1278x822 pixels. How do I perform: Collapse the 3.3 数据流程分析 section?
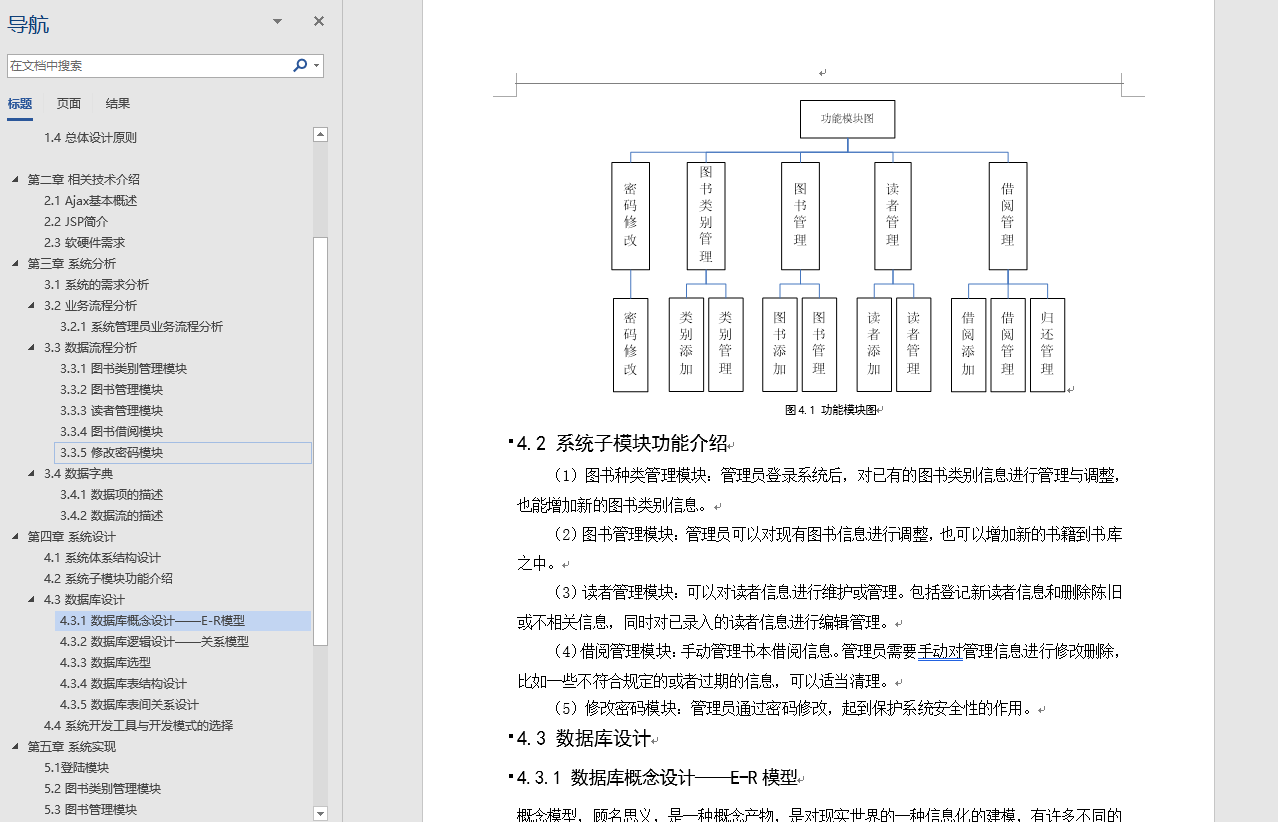tap(29, 347)
